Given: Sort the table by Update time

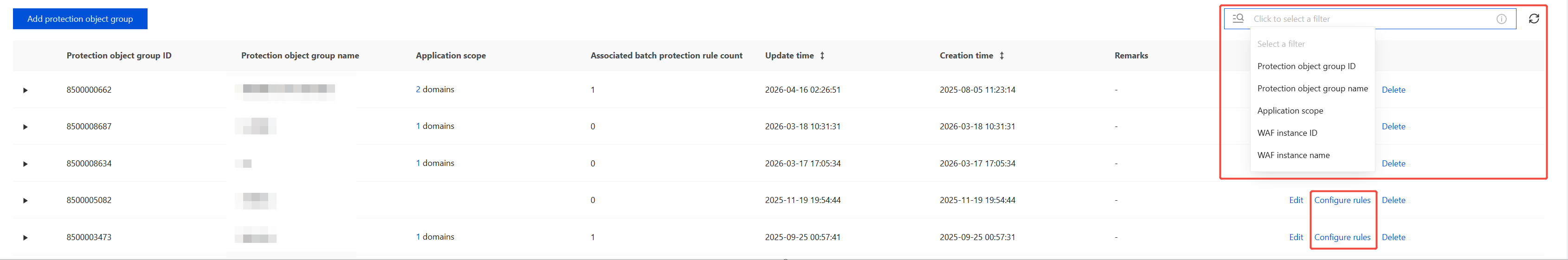Looking at the screenshot, I should point(822,55).
